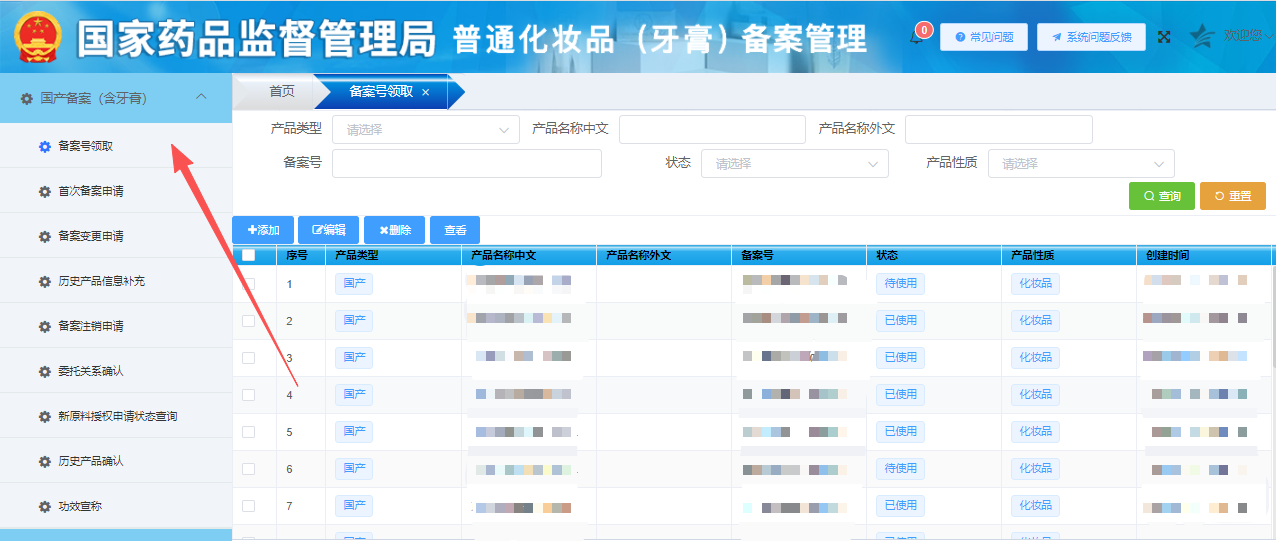Open 历史产品确认 in the sidebar
Screen dimensions: 1276x541
(116, 461)
